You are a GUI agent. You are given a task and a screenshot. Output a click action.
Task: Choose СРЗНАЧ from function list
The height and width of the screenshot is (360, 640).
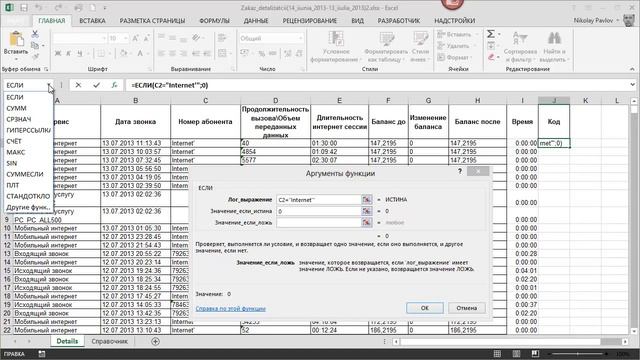click(28, 119)
